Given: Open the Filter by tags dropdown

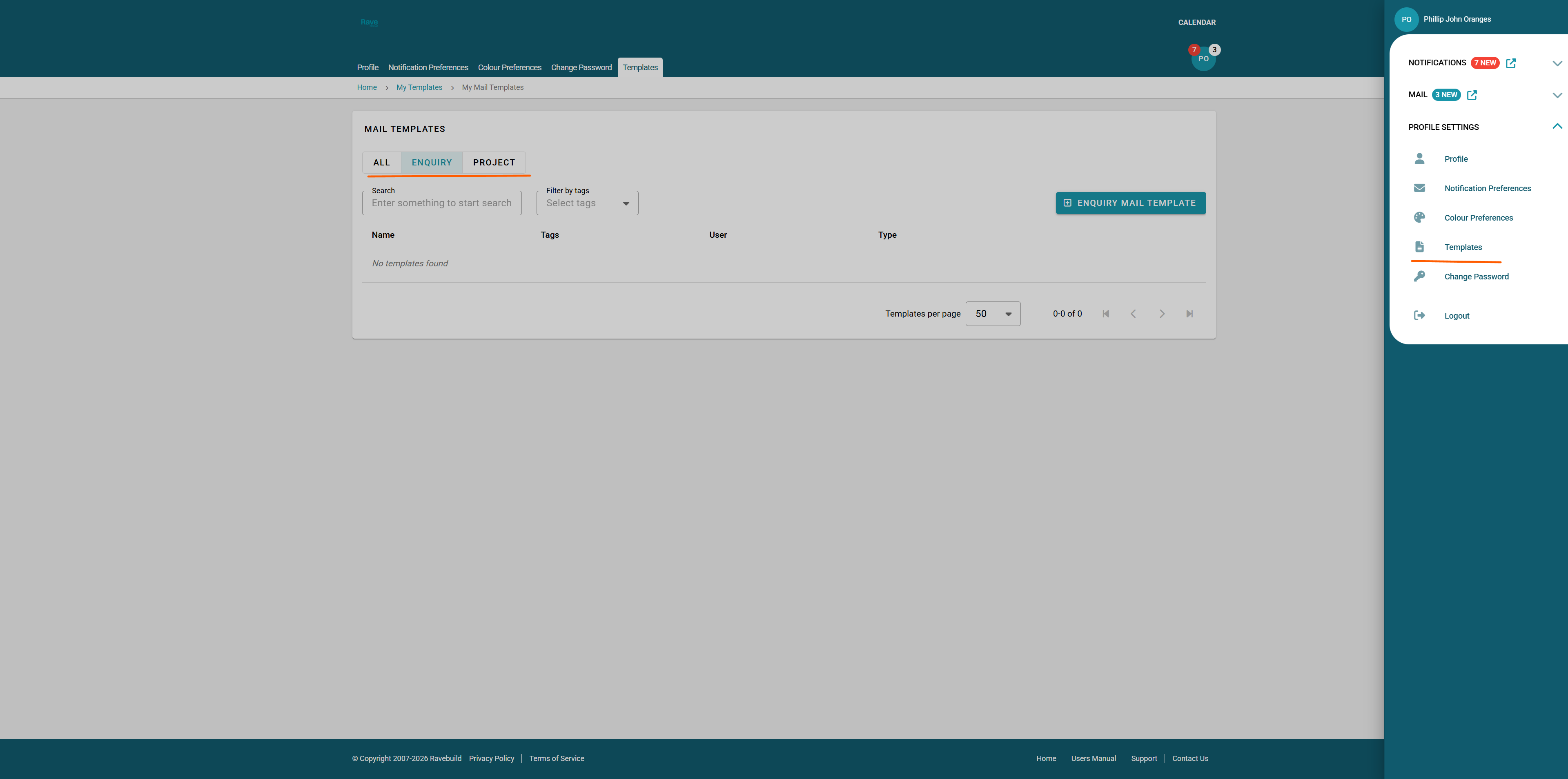Looking at the screenshot, I should 587,203.
